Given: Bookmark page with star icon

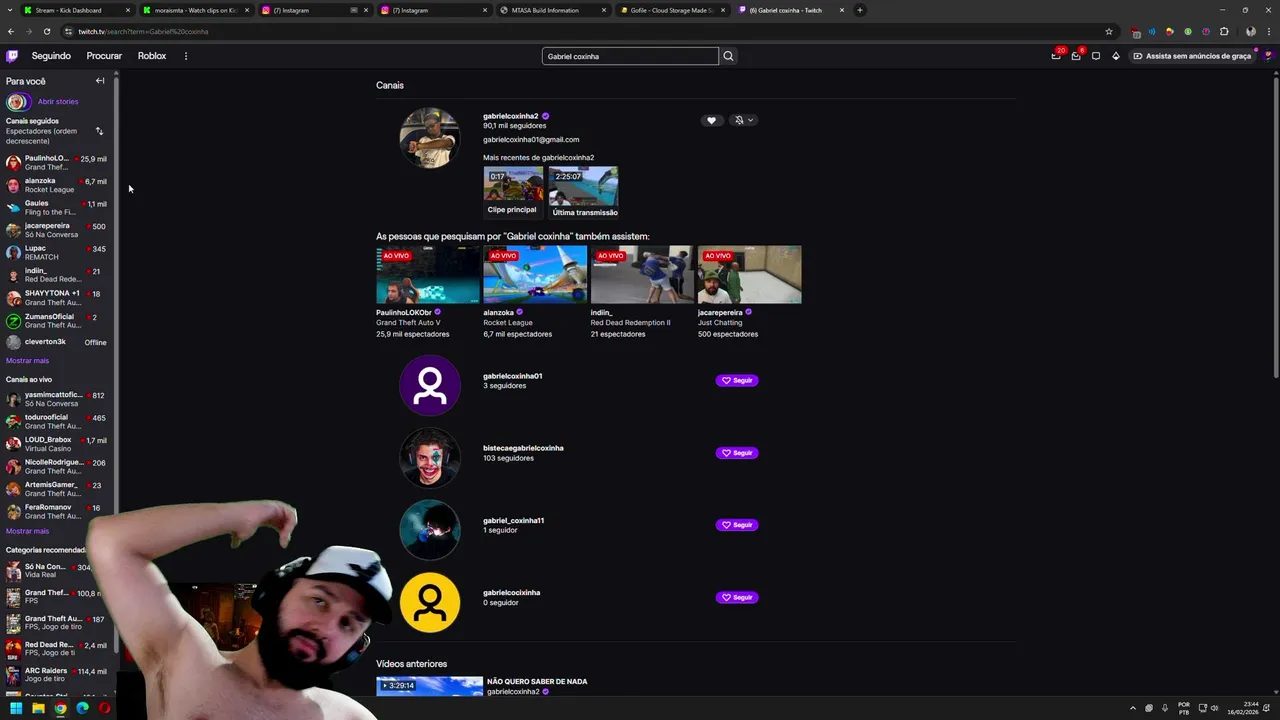Looking at the screenshot, I should tap(1108, 31).
